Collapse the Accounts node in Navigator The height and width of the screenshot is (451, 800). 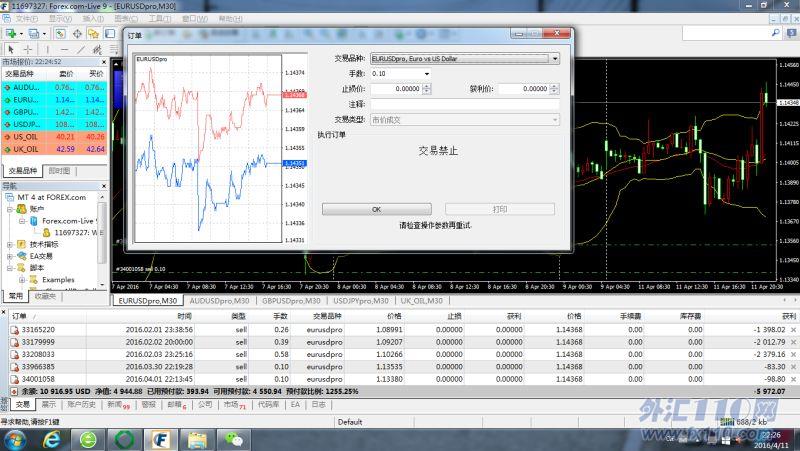(x=10, y=209)
